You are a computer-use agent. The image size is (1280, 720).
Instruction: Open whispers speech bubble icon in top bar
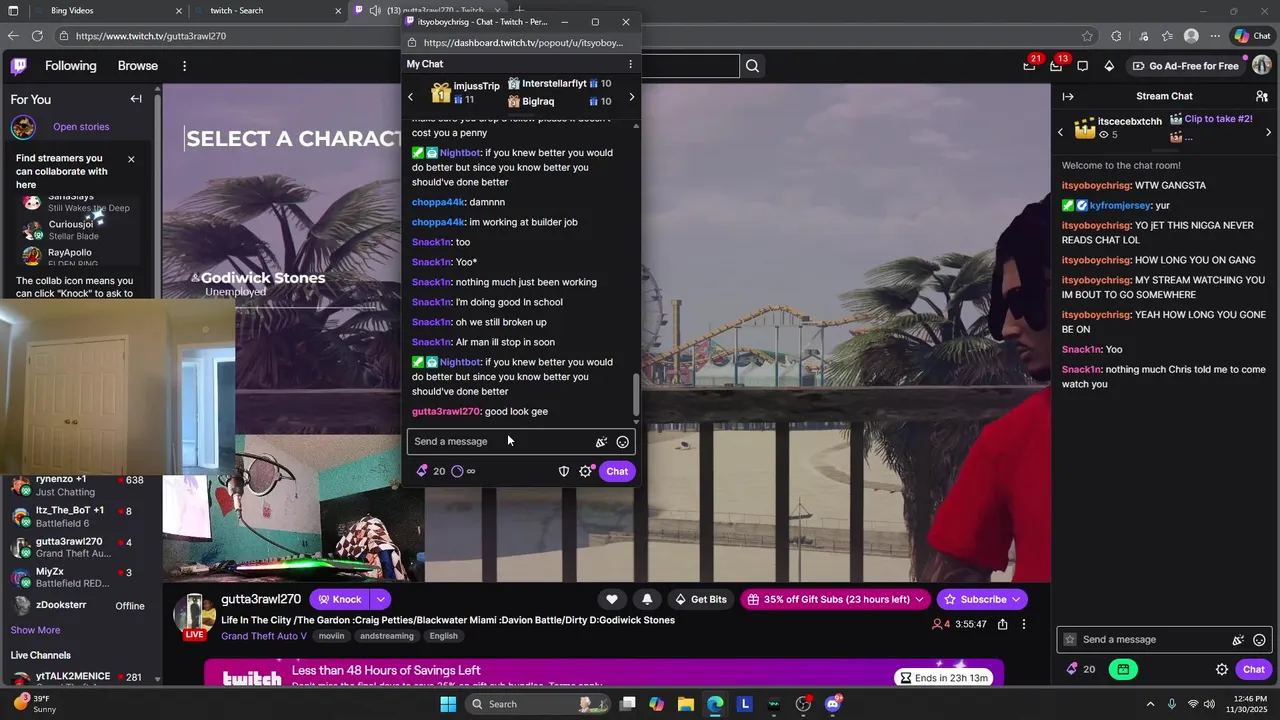pyautogui.click(x=1082, y=66)
